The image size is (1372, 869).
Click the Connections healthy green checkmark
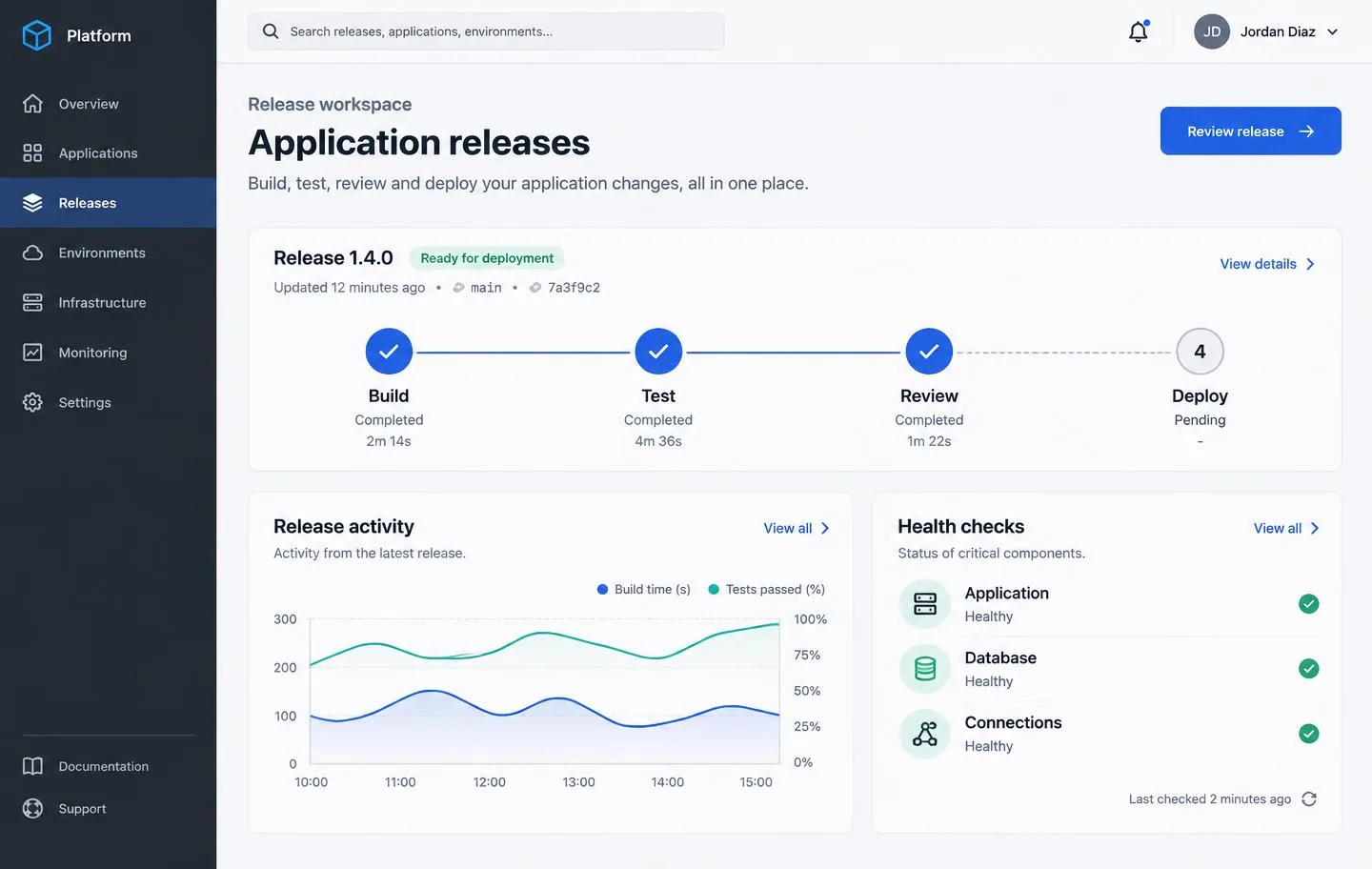pos(1309,734)
